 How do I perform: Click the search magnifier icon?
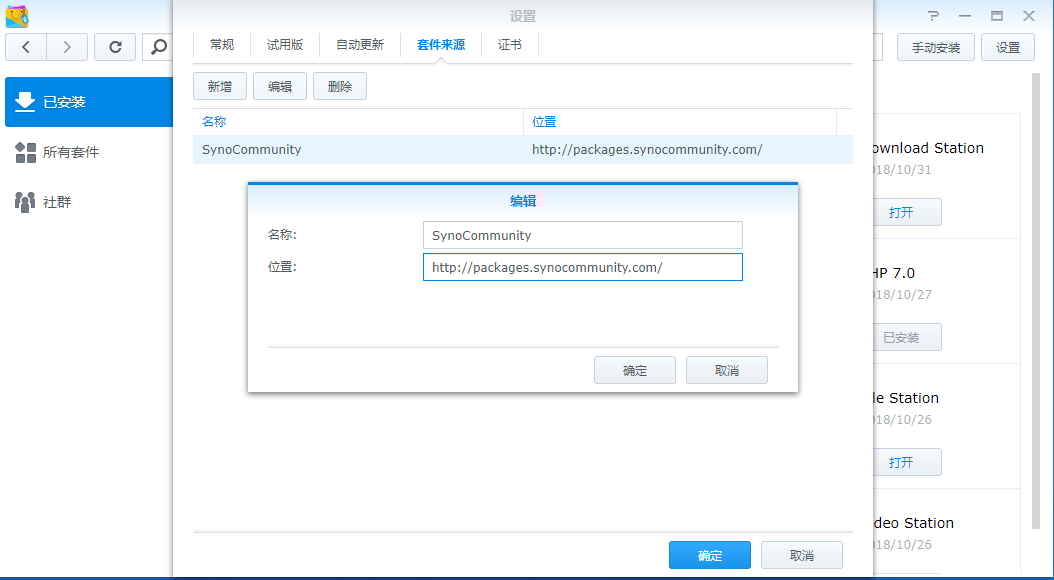click(x=158, y=47)
